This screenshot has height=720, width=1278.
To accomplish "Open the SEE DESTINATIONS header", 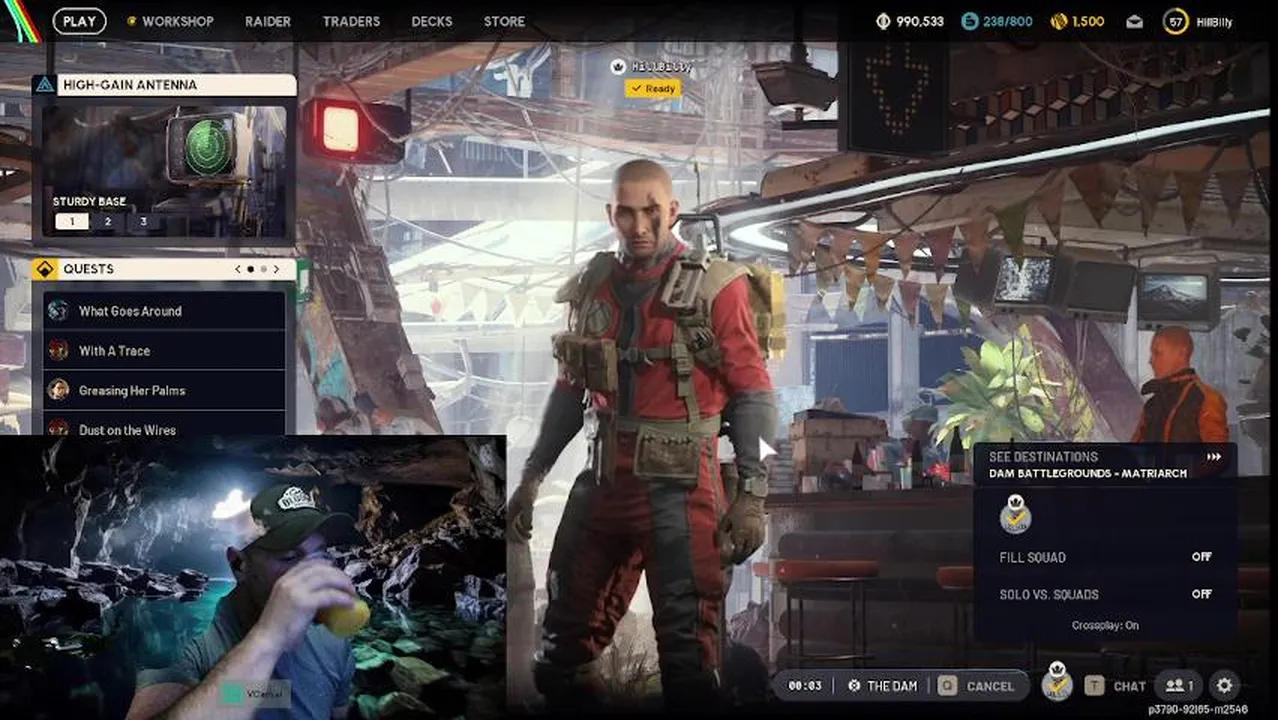I will [x=1043, y=457].
